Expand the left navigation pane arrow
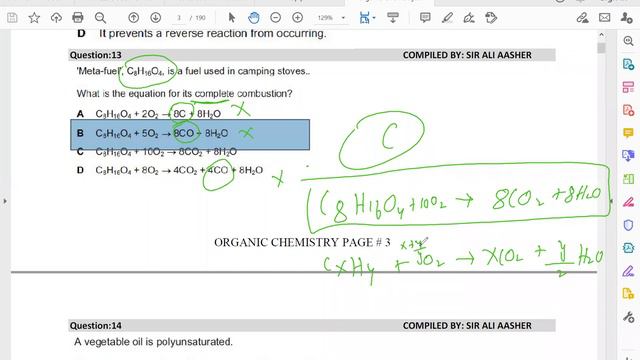Image resolution: width=640 pixels, height=360 pixels. coord(4,201)
